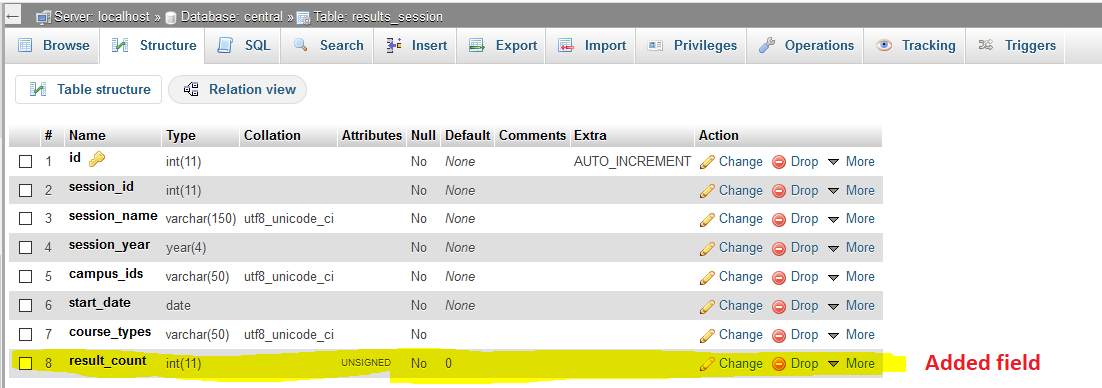
Task: Open the SQL tab
Action: tap(243, 46)
